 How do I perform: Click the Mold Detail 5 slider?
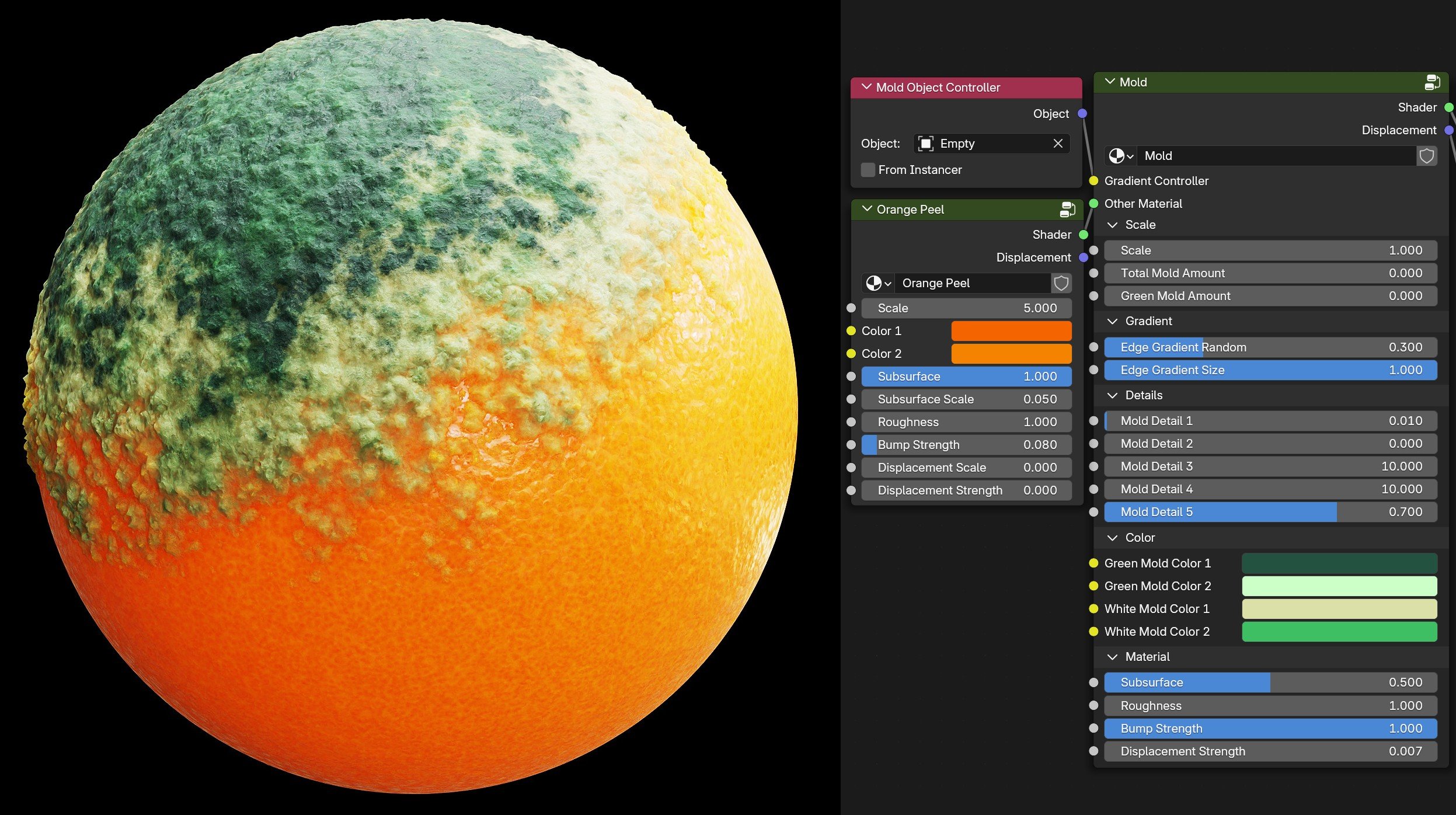[x=1270, y=512]
